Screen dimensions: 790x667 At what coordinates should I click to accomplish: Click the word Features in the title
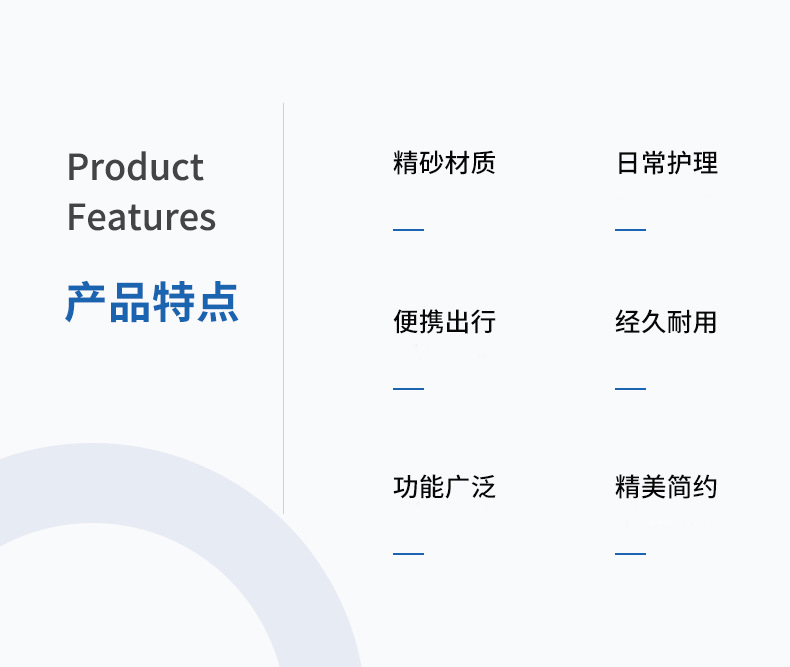pos(141,217)
